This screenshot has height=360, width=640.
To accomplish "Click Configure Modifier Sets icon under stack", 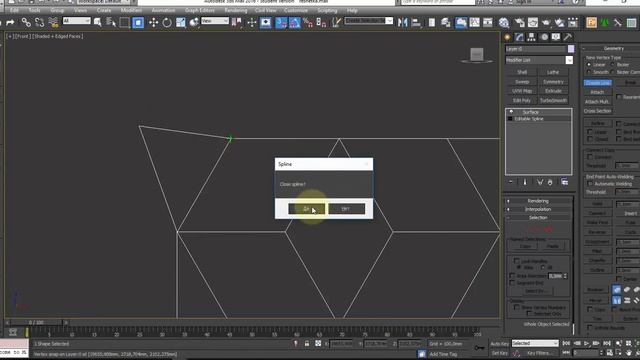I will (x=565, y=182).
